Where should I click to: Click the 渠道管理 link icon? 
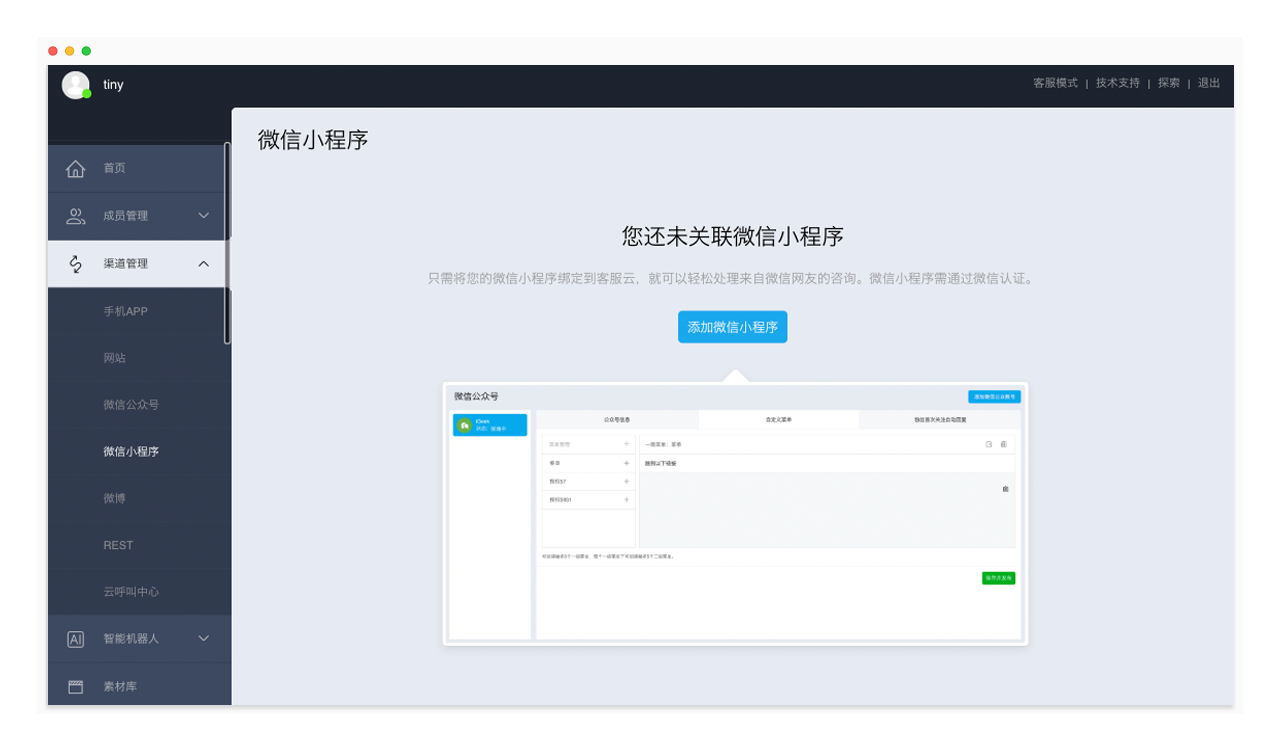pos(75,264)
